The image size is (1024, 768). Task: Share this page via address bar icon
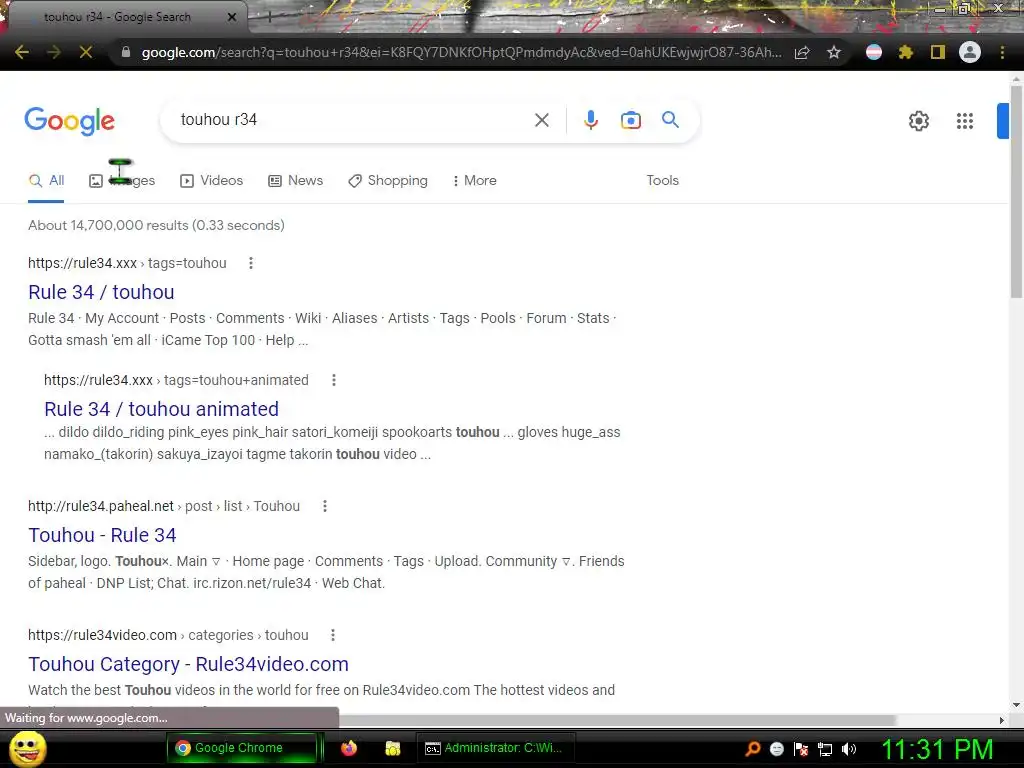pos(802,52)
